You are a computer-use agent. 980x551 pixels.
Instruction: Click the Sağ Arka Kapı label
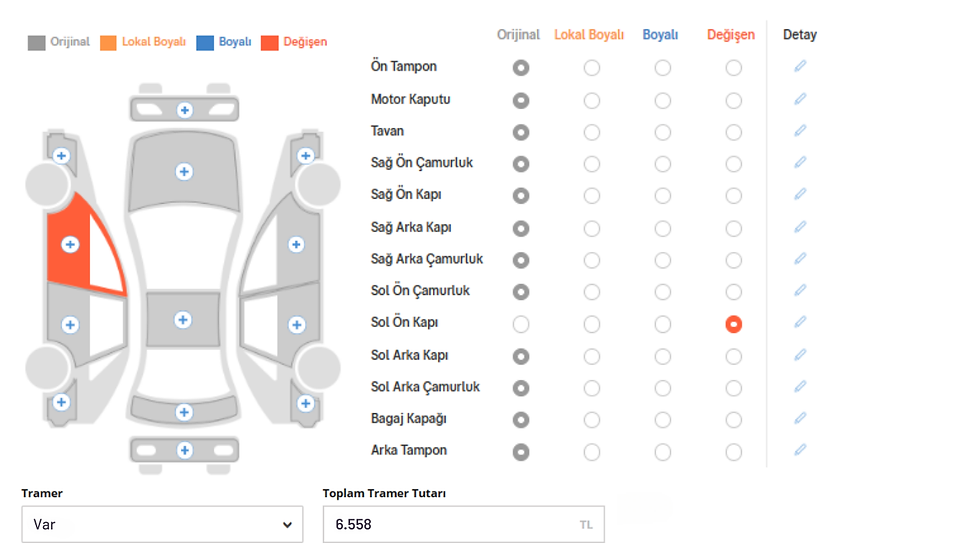click(410, 227)
